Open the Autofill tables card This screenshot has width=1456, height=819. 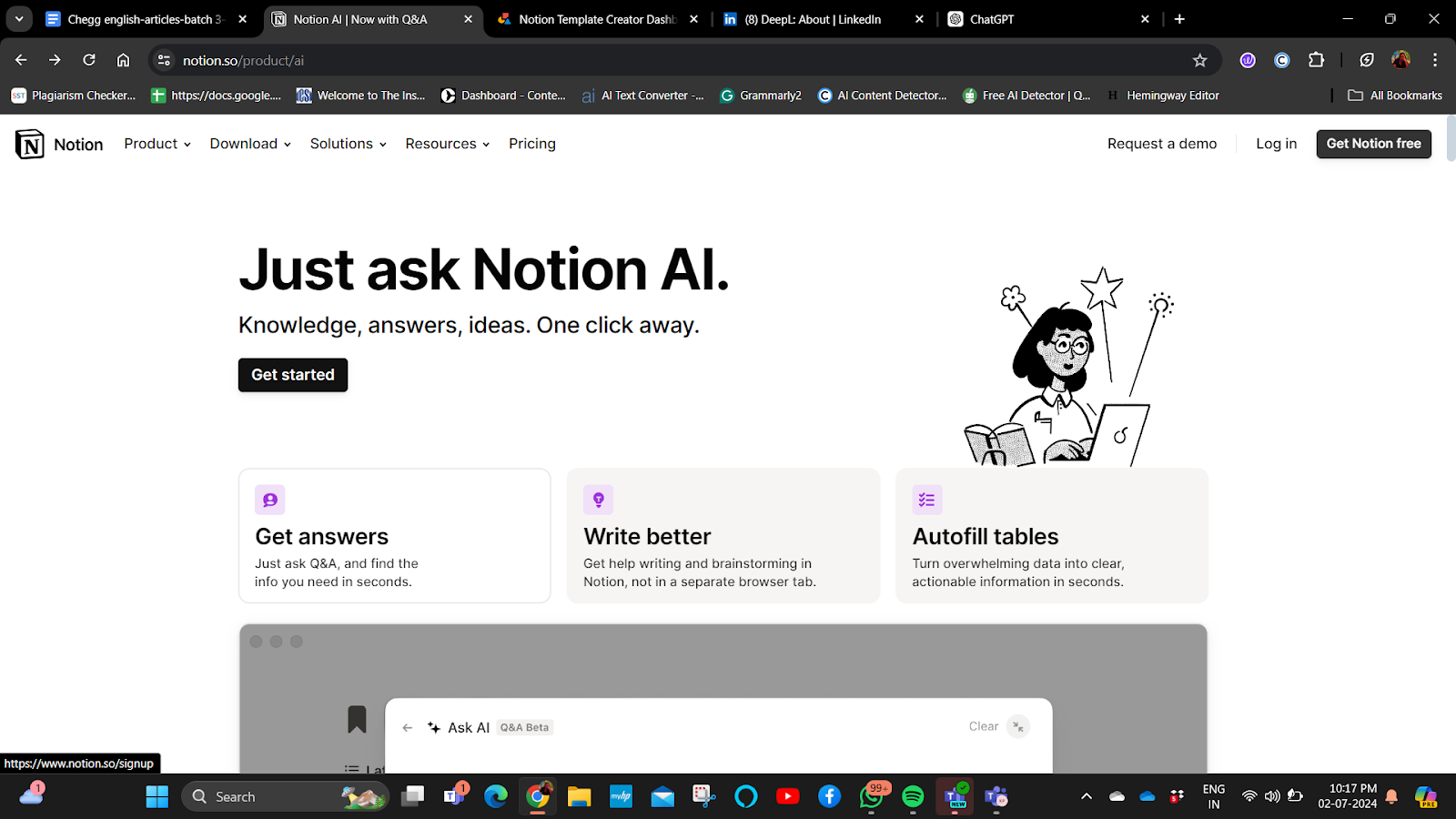1052,536
